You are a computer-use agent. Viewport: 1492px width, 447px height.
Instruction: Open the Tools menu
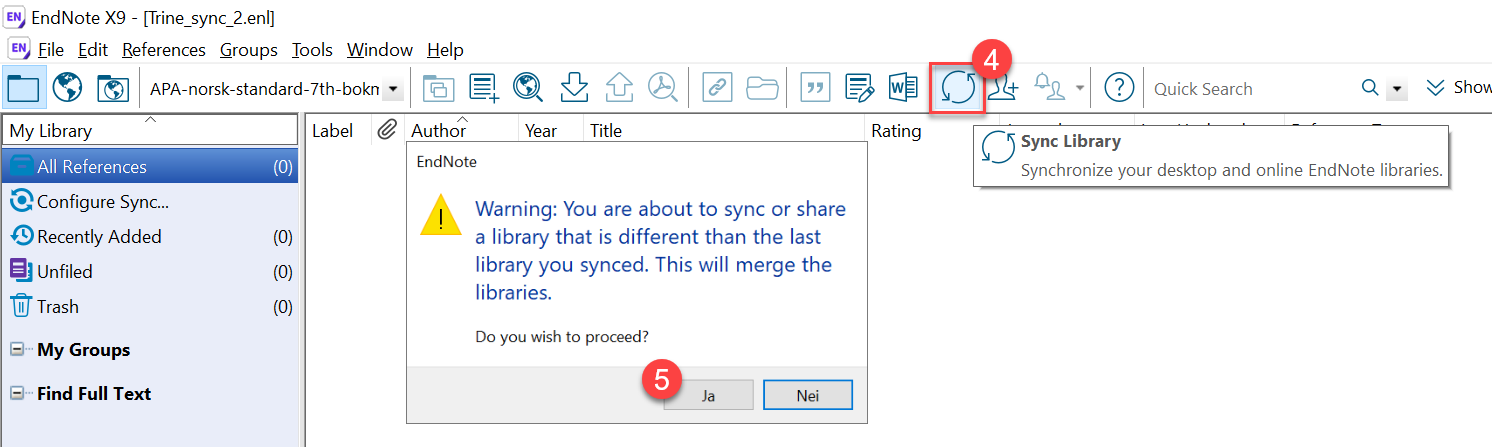(x=312, y=50)
